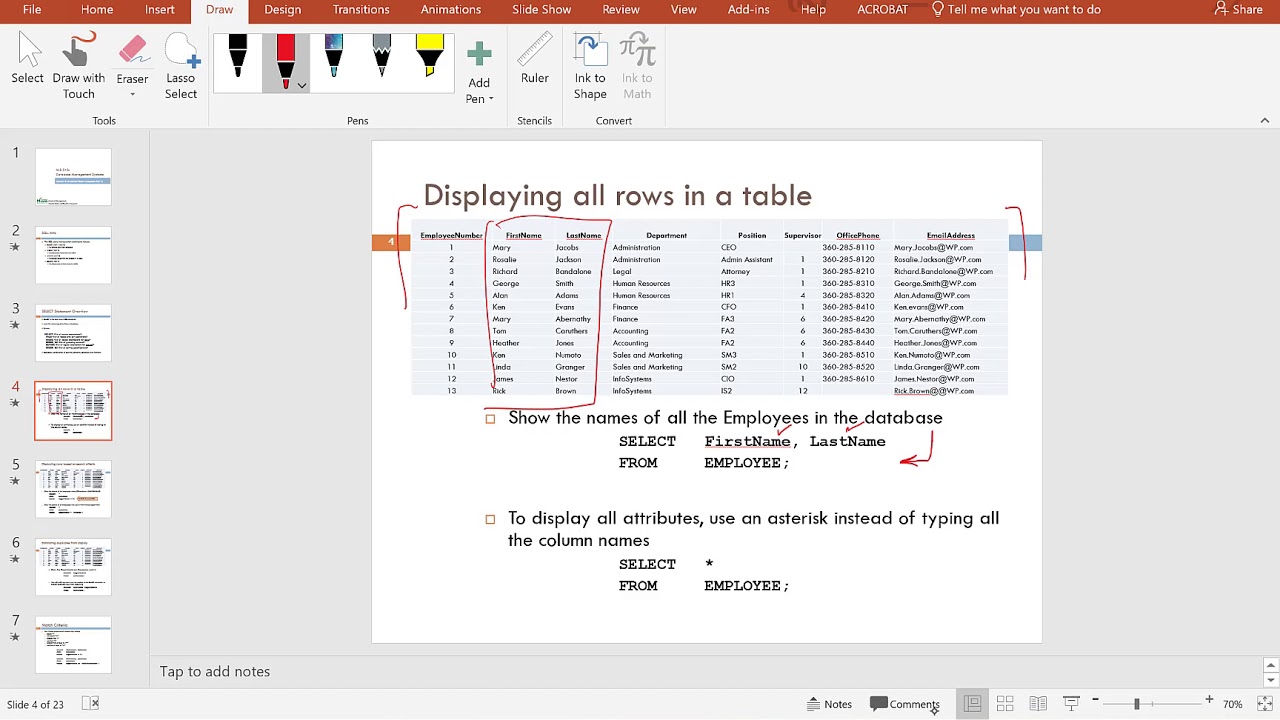Click the Add Pen plus icon
The width and height of the screenshot is (1280, 720).
479,54
